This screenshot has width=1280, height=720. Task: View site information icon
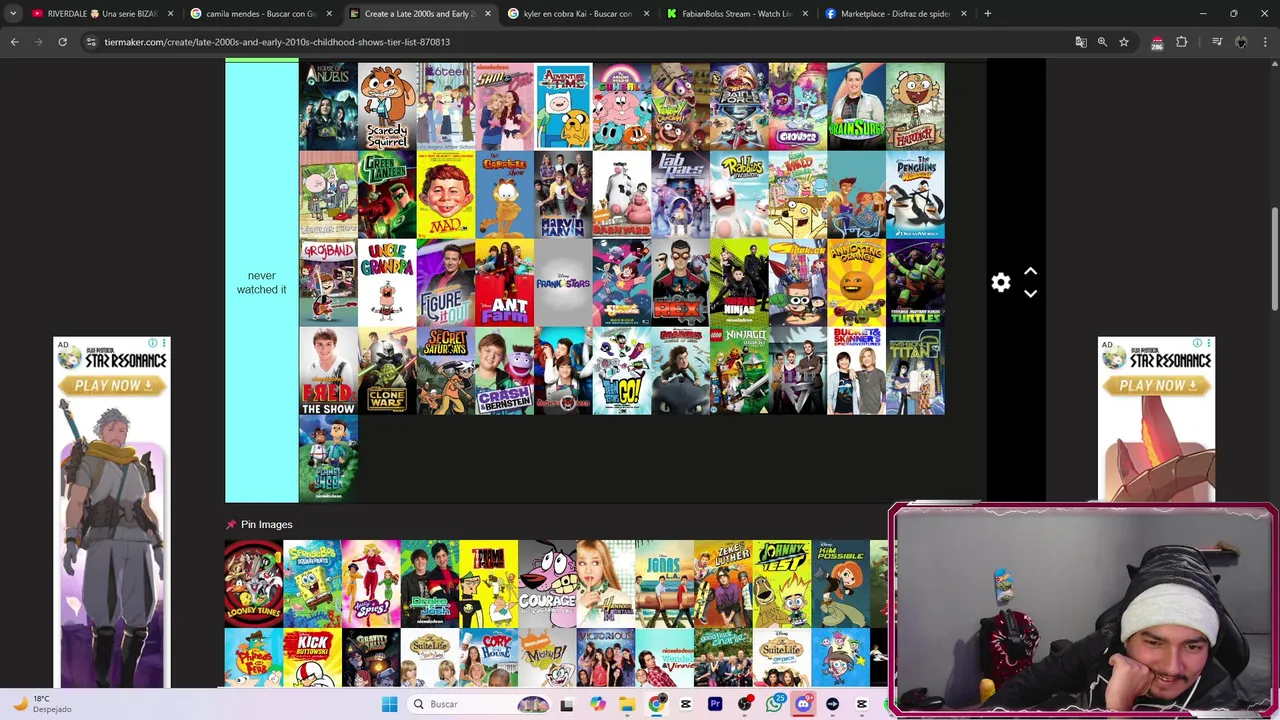[91, 42]
